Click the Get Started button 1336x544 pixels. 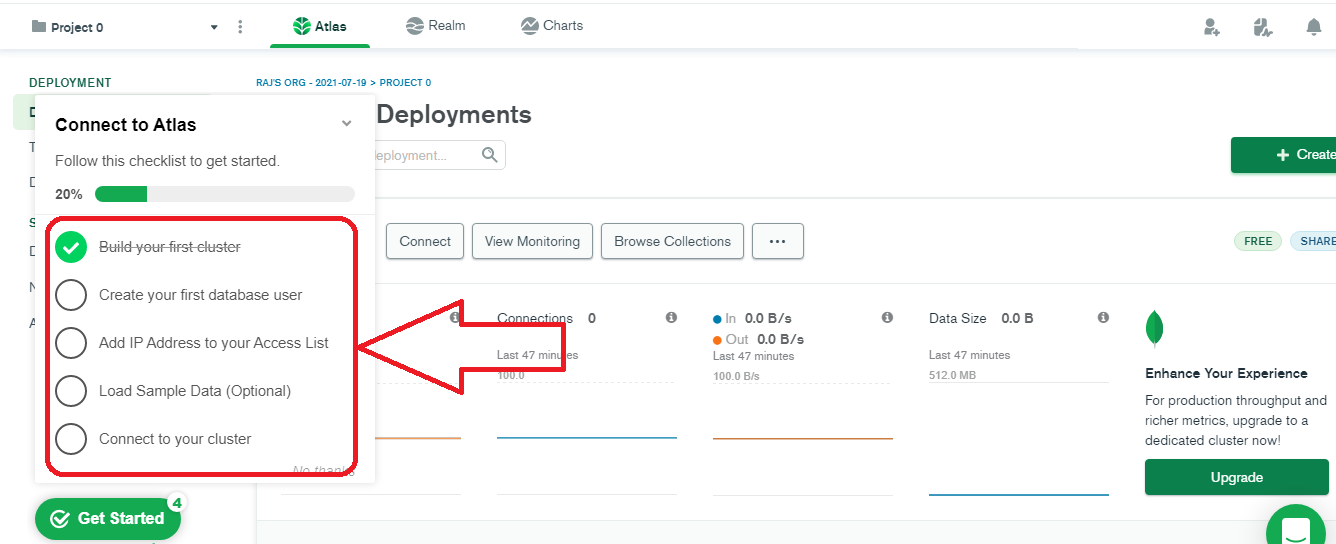tap(108, 518)
